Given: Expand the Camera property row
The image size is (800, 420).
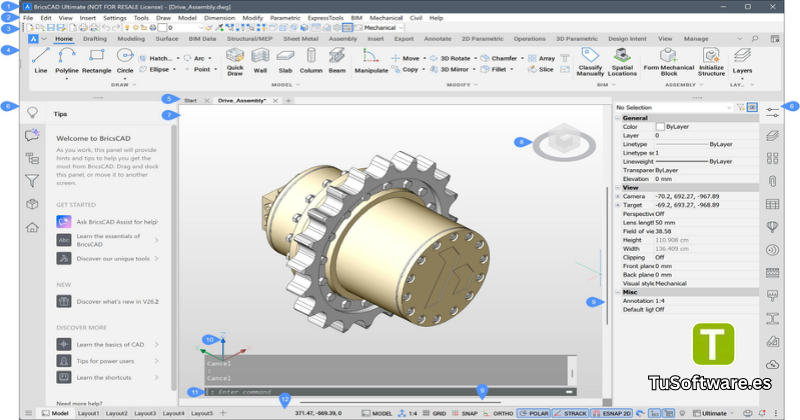Looking at the screenshot, I should pos(617,196).
